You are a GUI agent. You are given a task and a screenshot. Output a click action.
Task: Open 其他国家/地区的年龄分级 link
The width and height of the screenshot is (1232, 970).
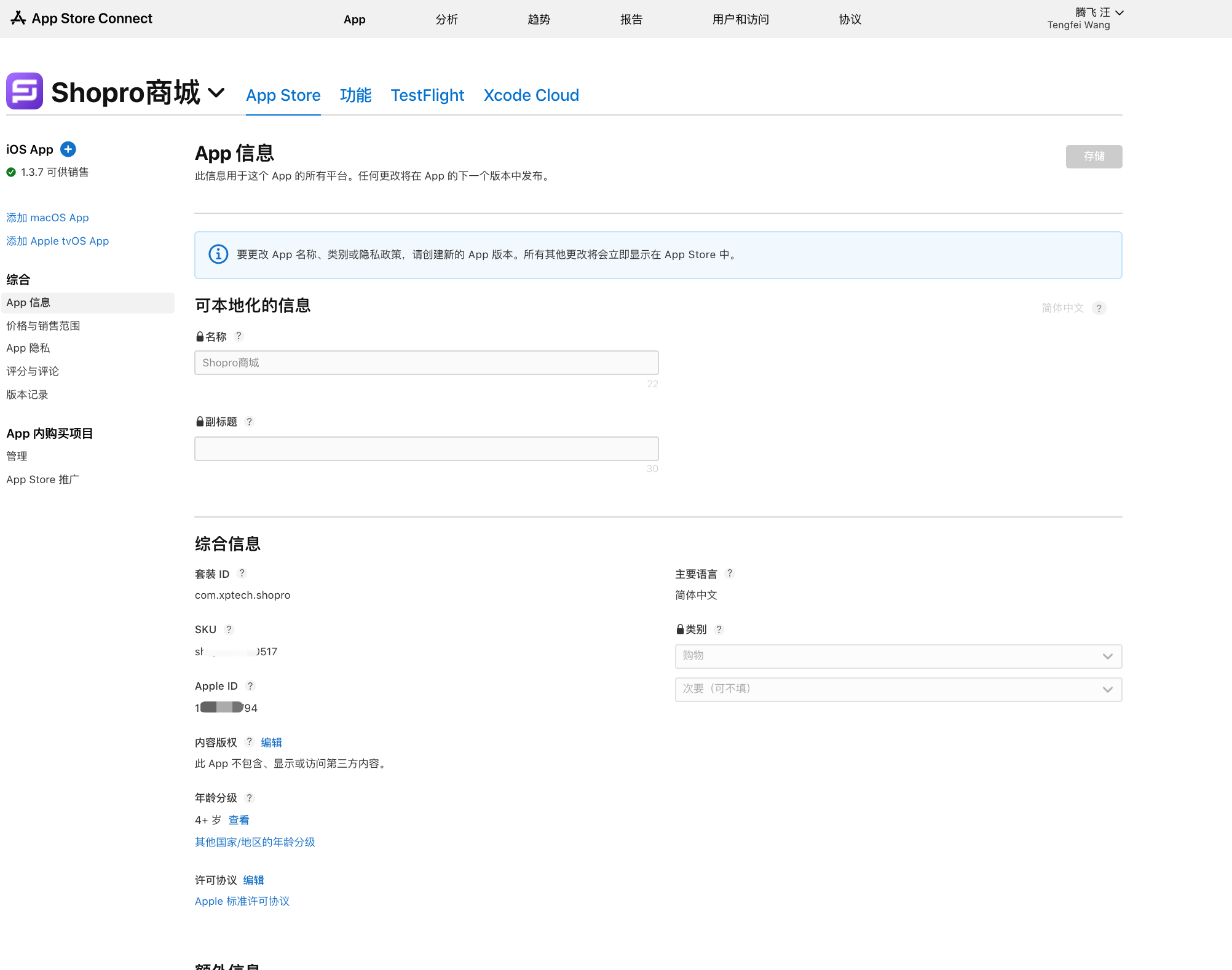pos(255,842)
